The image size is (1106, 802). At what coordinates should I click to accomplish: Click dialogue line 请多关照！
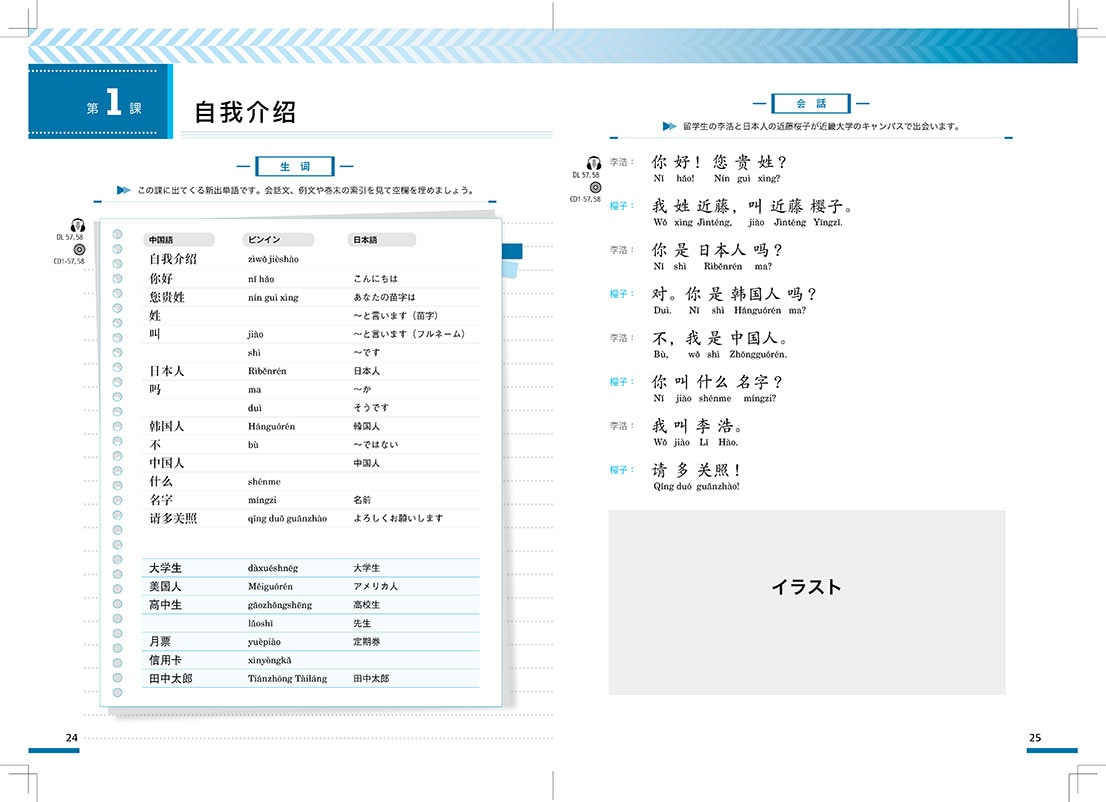(x=696, y=470)
